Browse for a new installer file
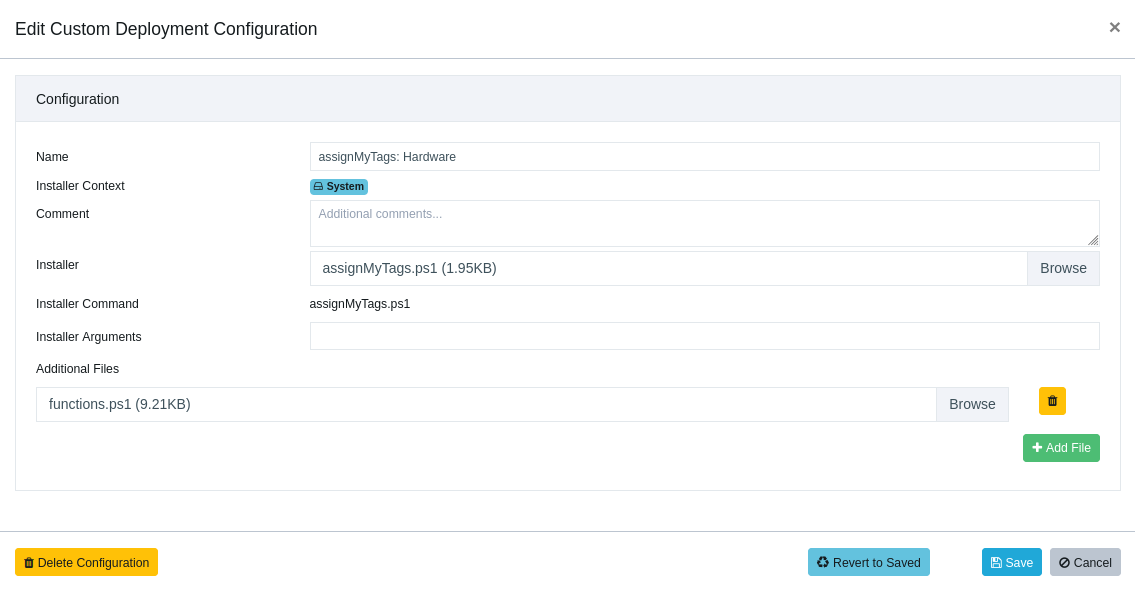The width and height of the screenshot is (1135, 592). click(x=1063, y=269)
